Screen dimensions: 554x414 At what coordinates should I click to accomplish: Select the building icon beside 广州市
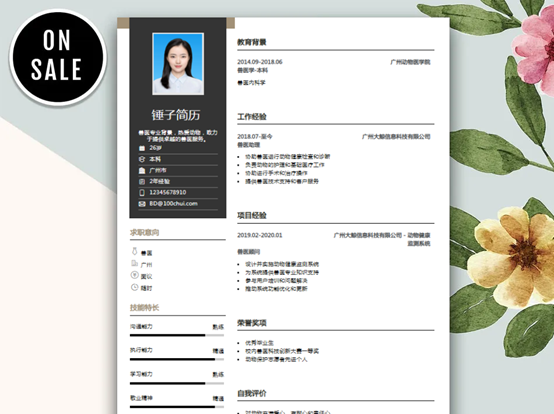click(x=142, y=170)
